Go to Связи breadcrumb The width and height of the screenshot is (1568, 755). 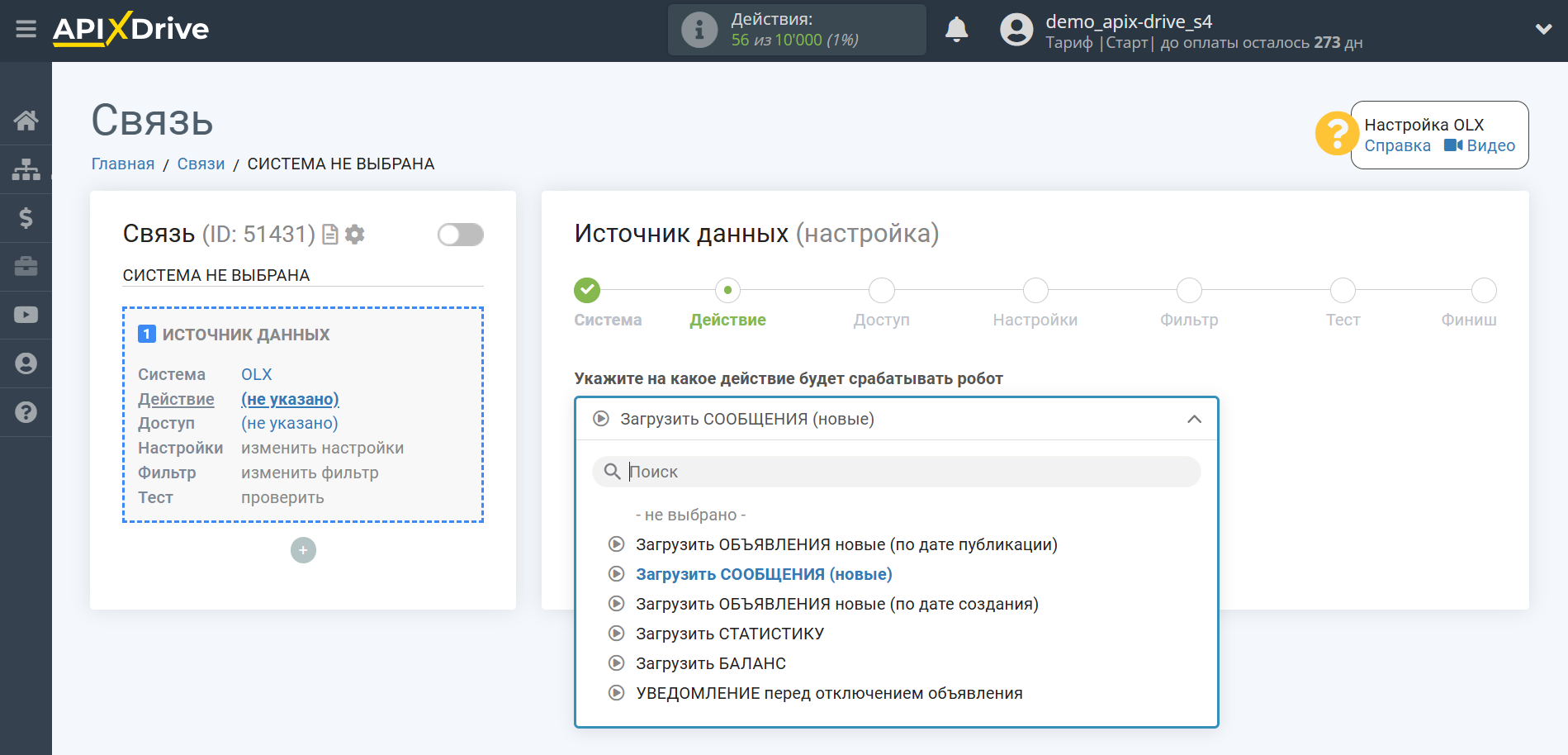[201, 164]
